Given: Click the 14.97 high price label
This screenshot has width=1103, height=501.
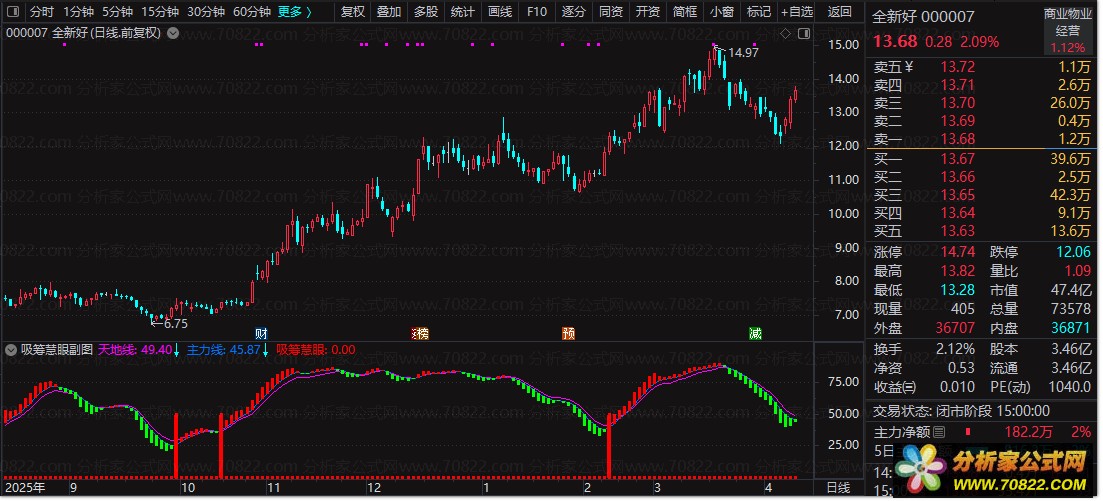Looking at the screenshot, I should pyautogui.click(x=743, y=52).
